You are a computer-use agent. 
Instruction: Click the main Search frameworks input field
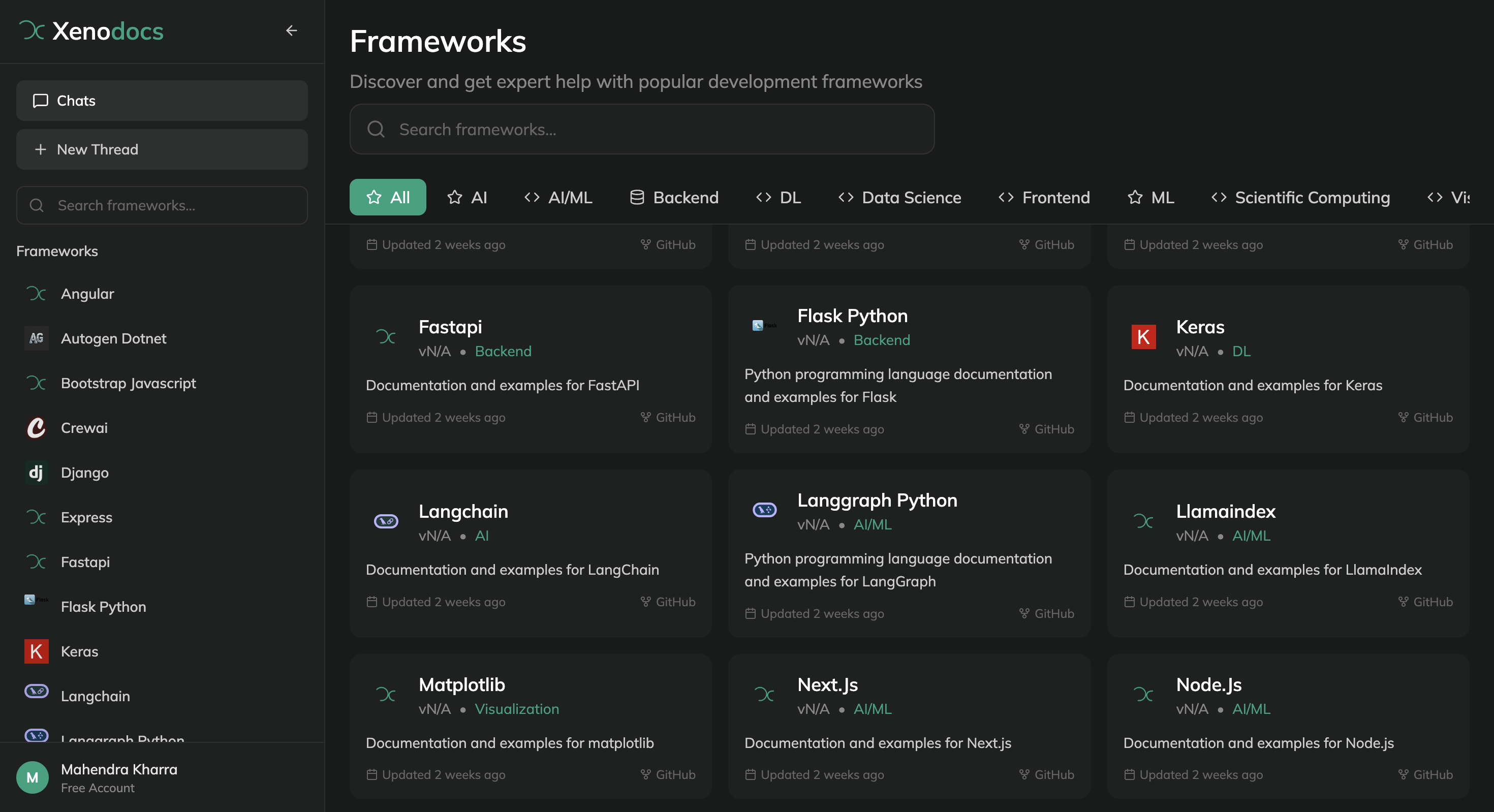click(641, 129)
